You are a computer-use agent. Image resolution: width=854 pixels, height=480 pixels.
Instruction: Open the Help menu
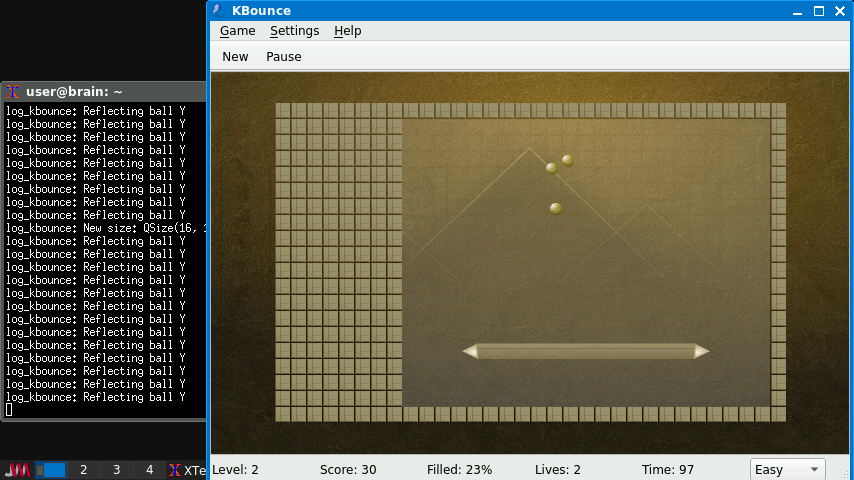pyautogui.click(x=347, y=31)
